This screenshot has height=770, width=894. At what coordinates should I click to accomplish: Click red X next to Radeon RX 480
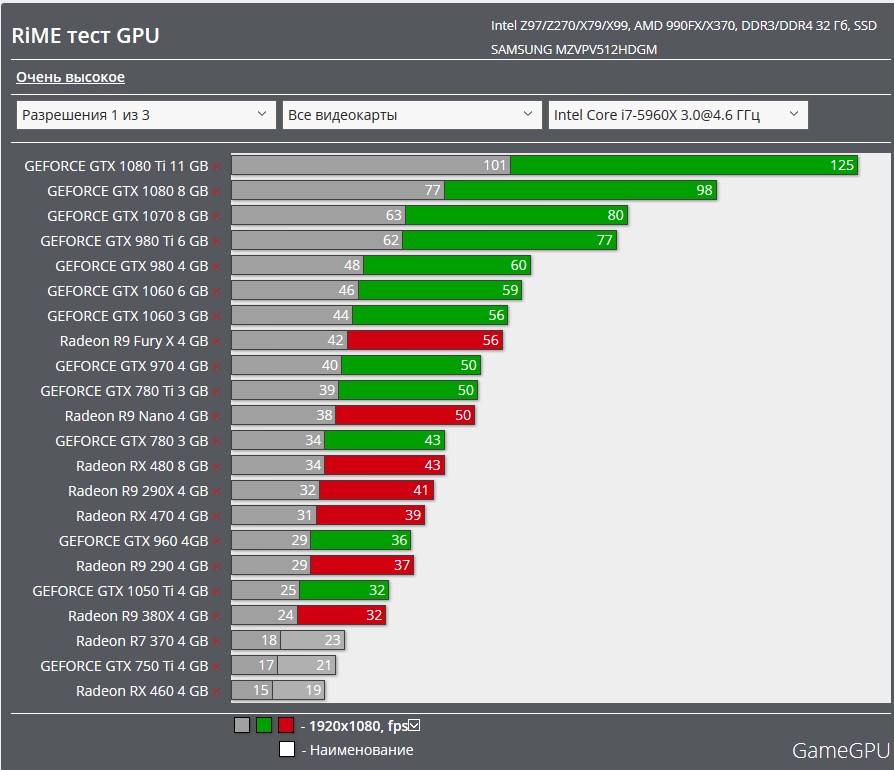click(x=216, y=467)
